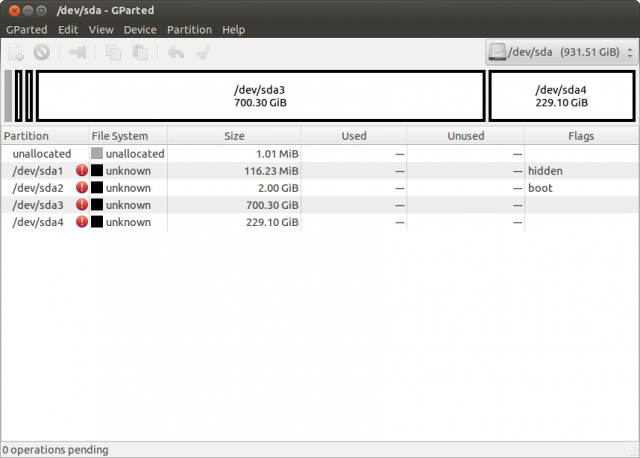The height and width of the screenshot is (458, 640).
Task: Click the File System column header
Action: click(x=120, y=136)
